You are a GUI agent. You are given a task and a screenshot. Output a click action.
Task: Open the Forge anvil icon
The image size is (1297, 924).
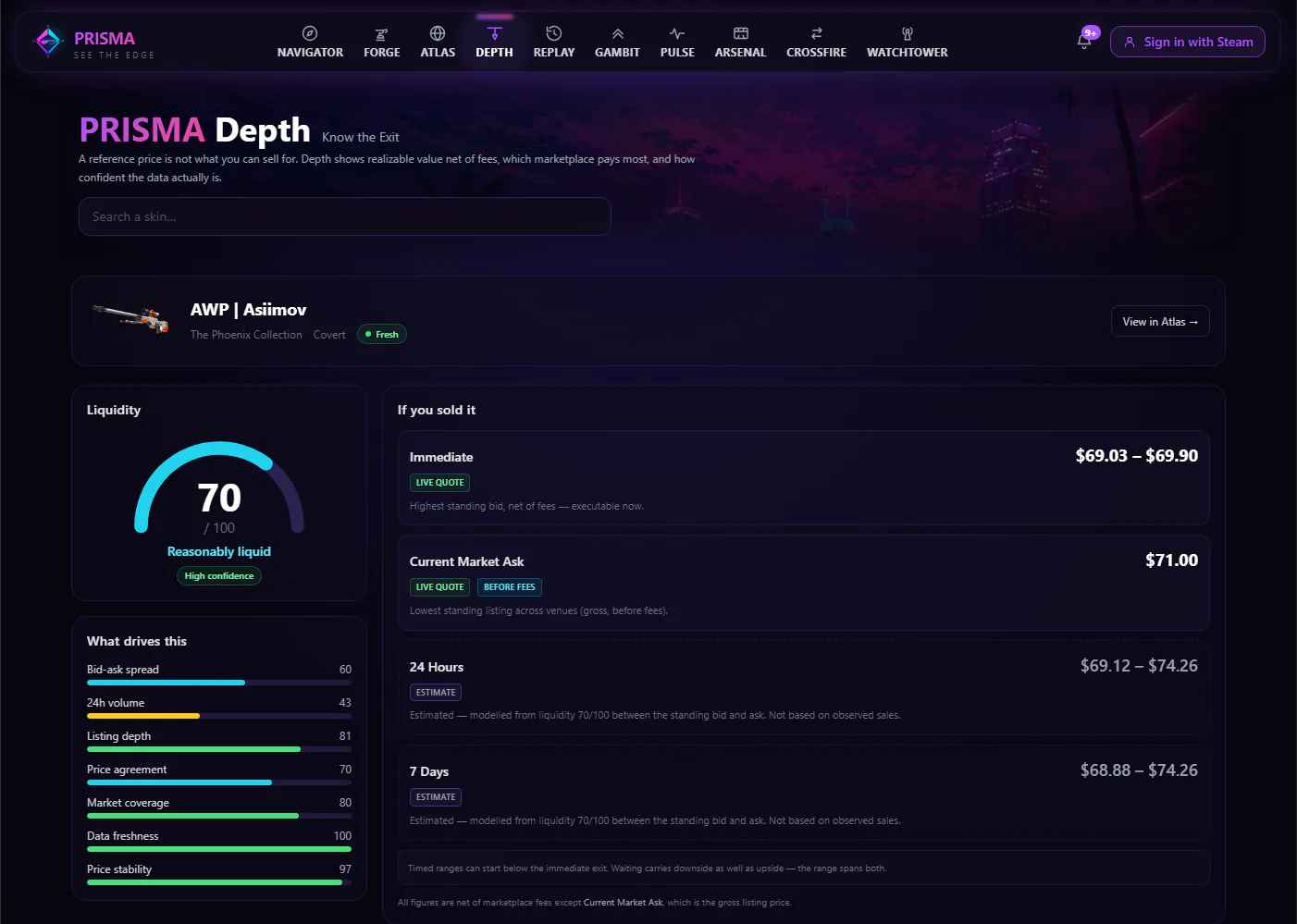pyautogui.click(x=381, y=34)
